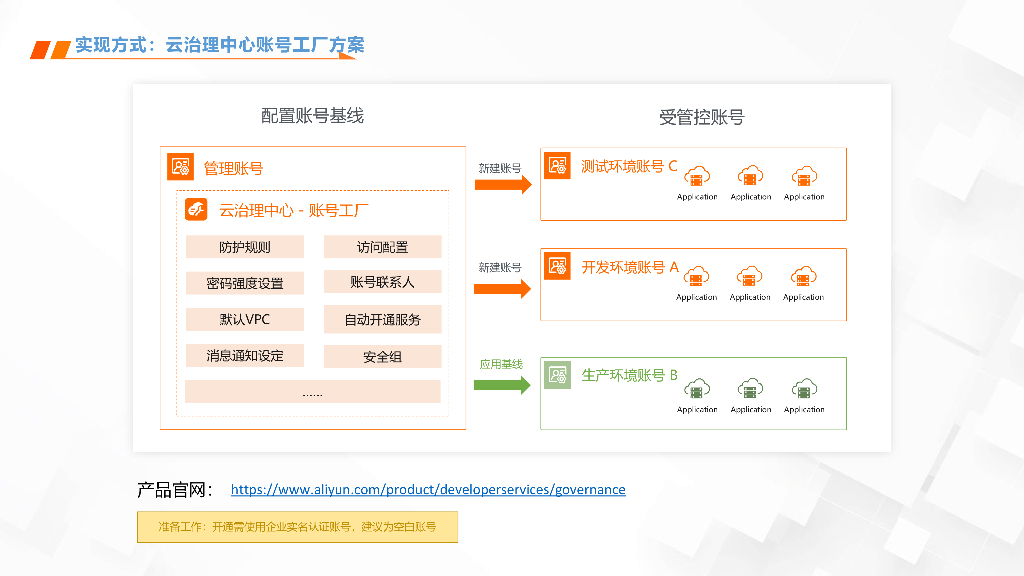Click the 开发环境账号 A account icon
1024x576 pixels.
point(557,266)
